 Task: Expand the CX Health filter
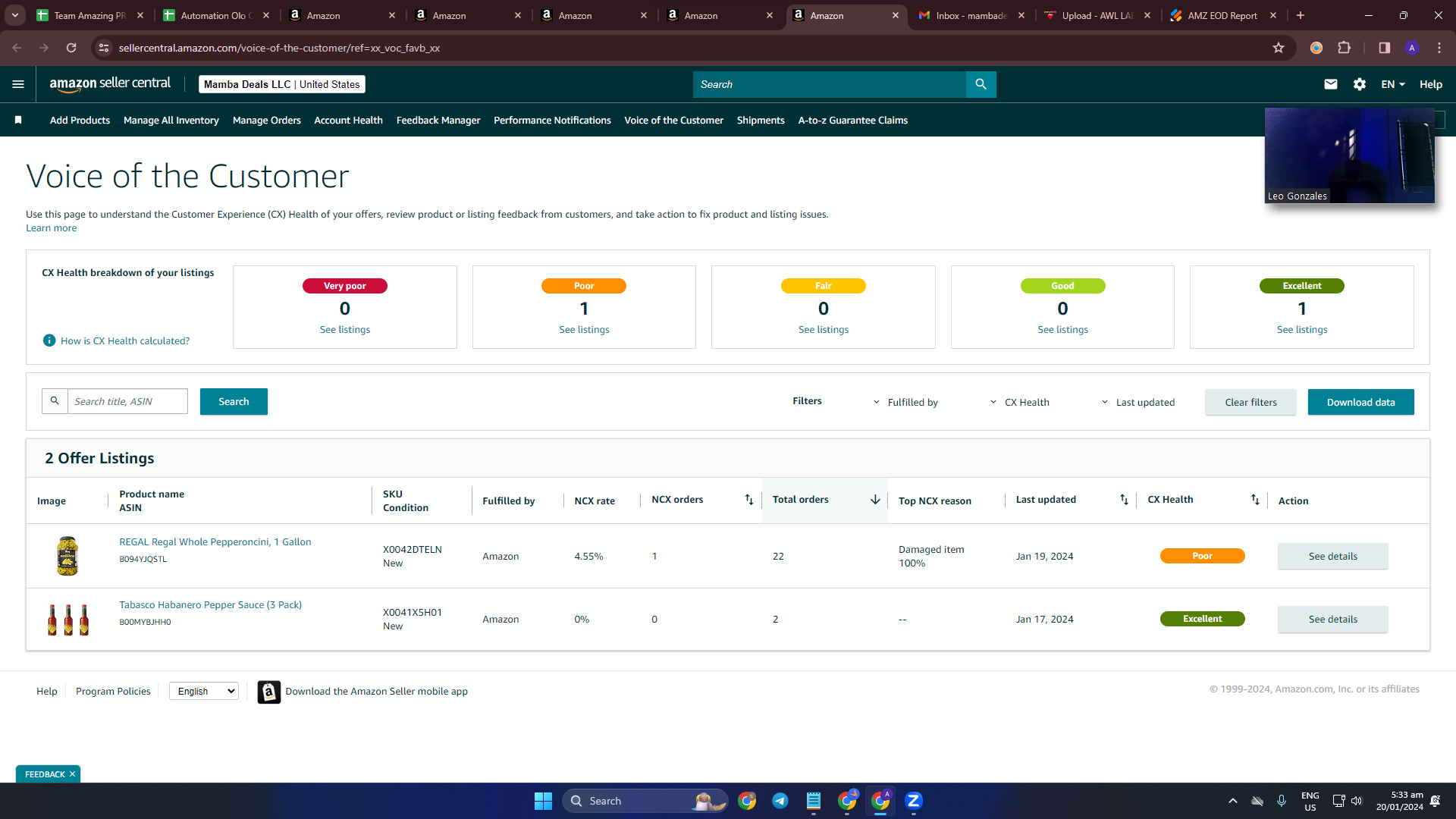tap(1020, 402)
